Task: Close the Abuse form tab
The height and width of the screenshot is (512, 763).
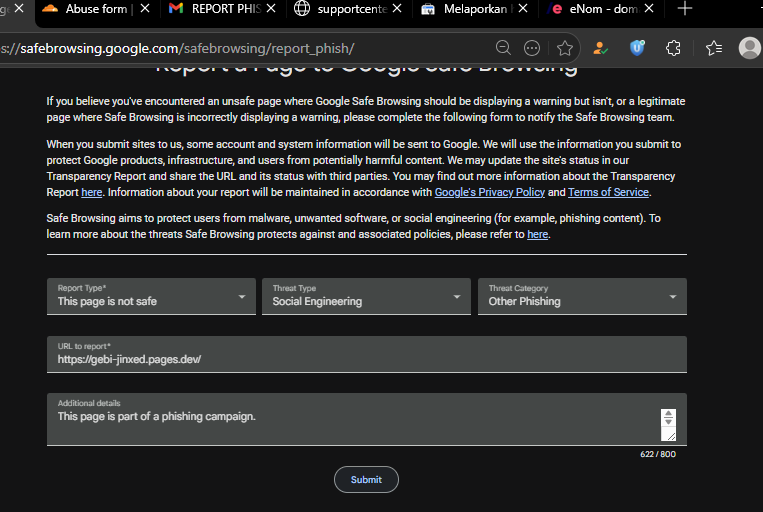Action: pyautogui.click(x=145, y=8)
